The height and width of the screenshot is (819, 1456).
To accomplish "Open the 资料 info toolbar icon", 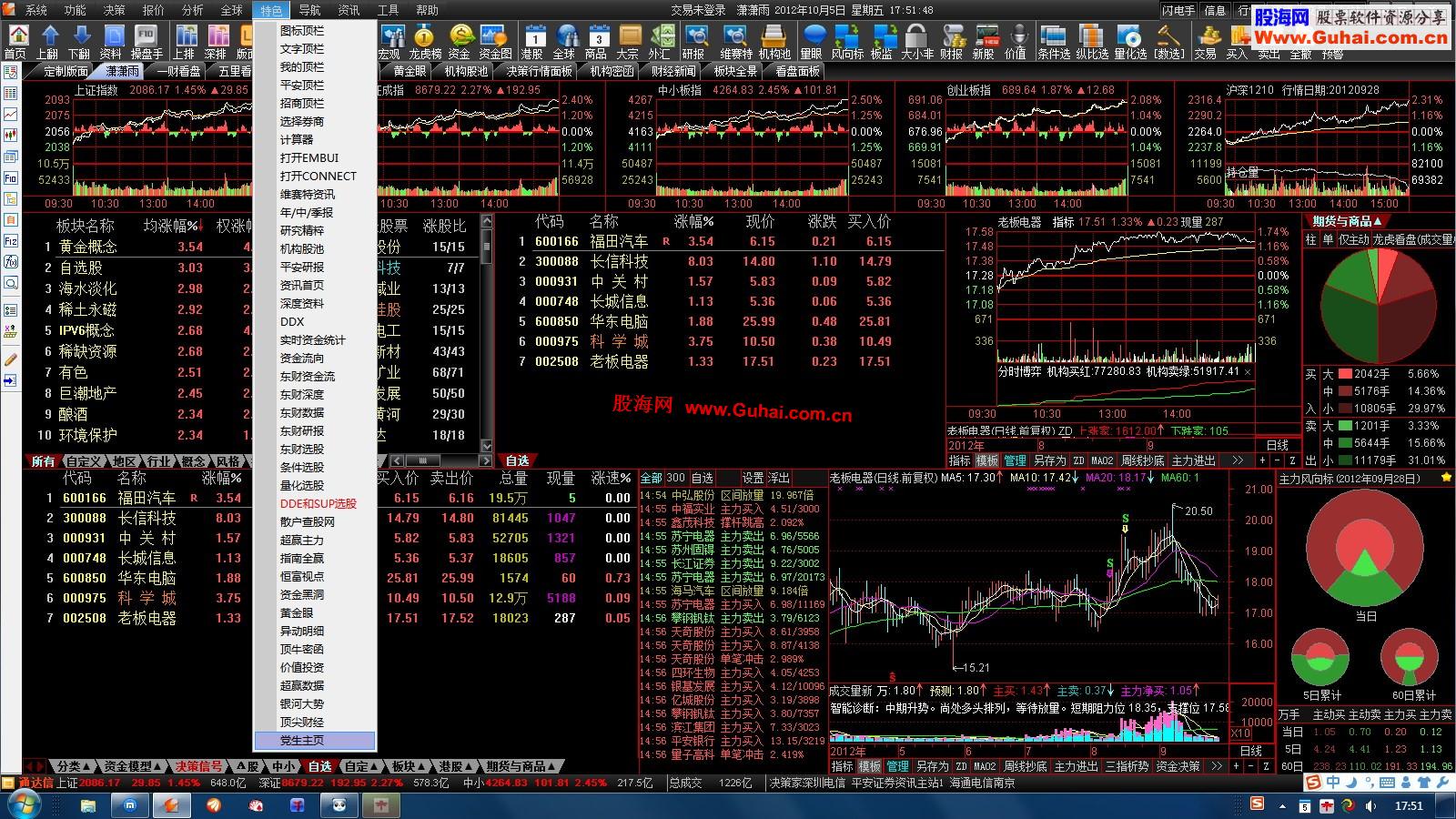I will pos(111,43).
